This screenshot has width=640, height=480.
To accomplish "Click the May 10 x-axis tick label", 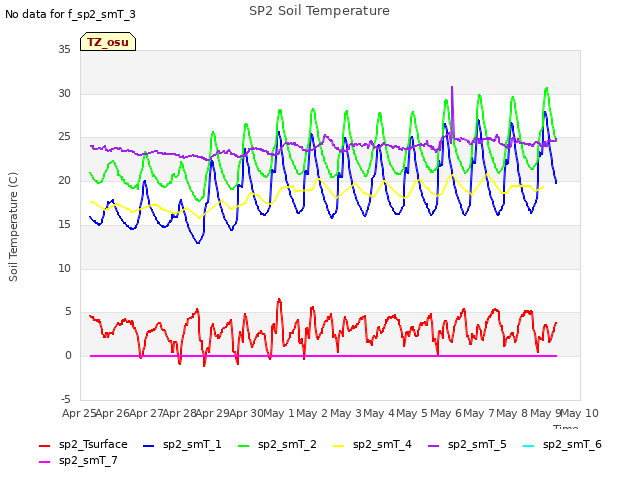I will pyautogui.click(x=579, y=413).
